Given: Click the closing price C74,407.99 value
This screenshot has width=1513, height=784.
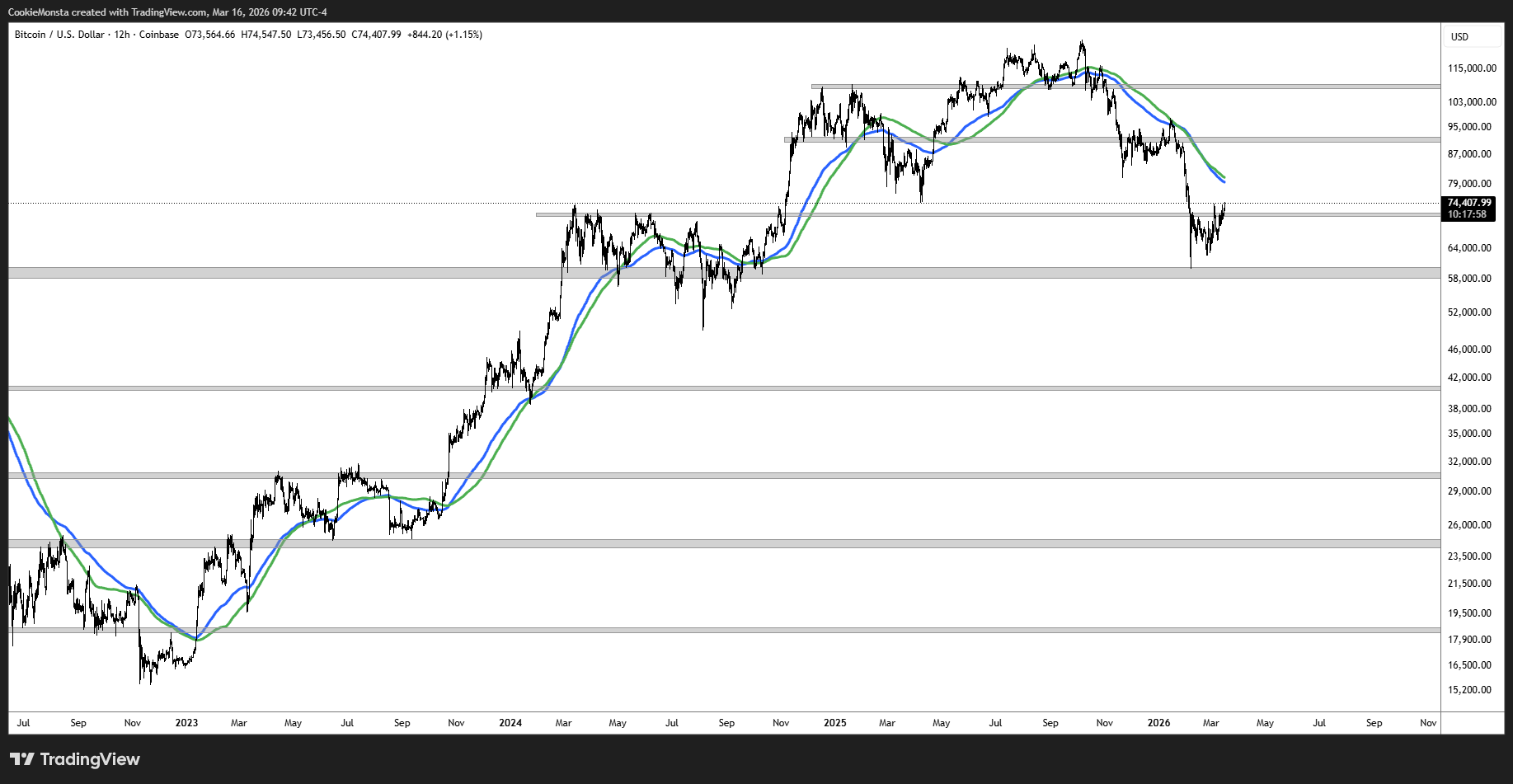Looking at the screenshot, I should (376, 35).
